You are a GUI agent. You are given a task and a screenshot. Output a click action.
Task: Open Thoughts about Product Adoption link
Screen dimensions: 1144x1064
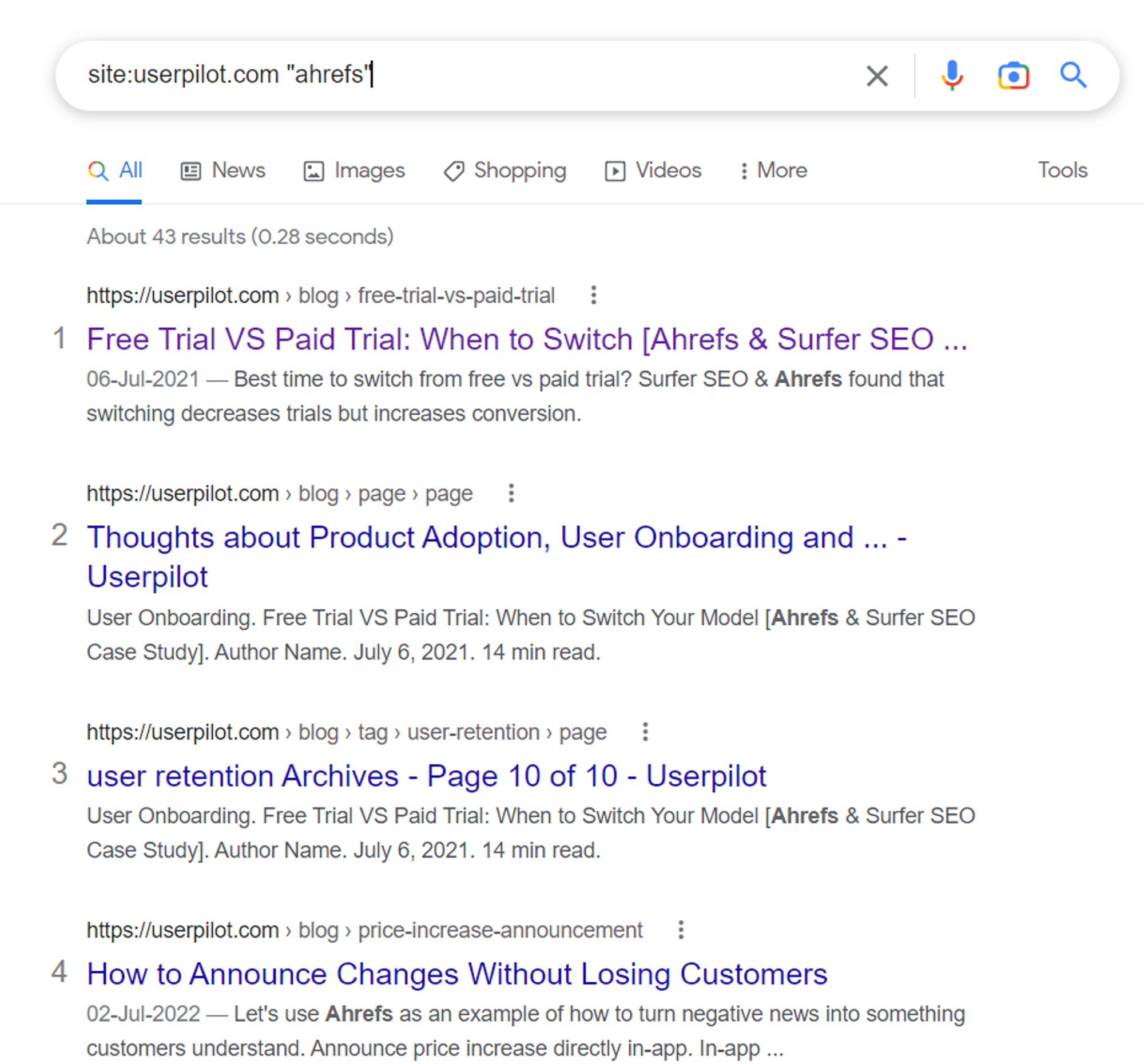496,557
